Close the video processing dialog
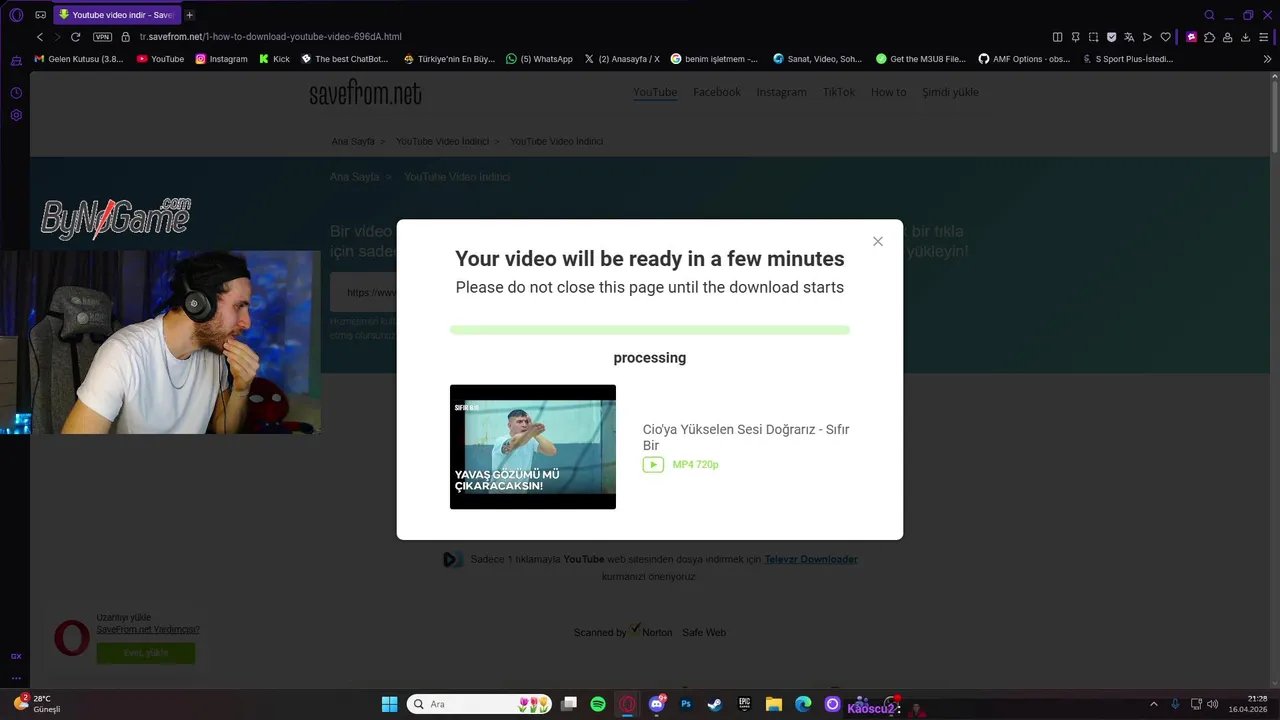 (878, 241)
